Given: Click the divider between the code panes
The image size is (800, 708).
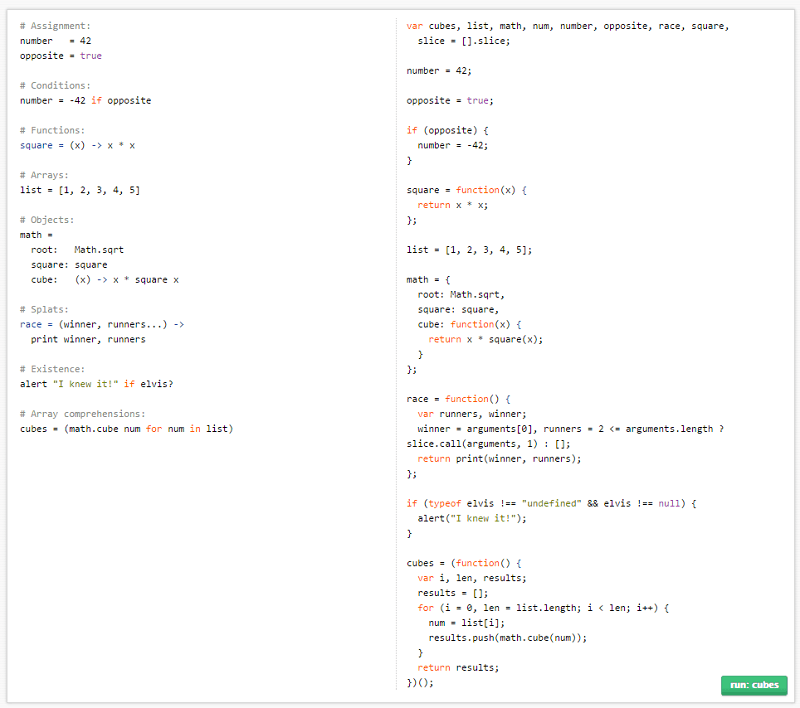Looking at the screenshot, I should point(395,350).
